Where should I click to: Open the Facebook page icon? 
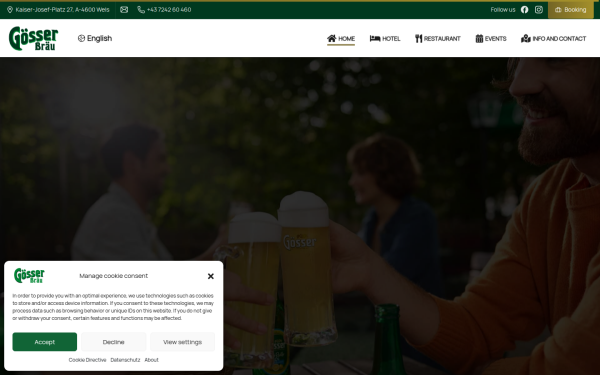[x=525, y=10]
